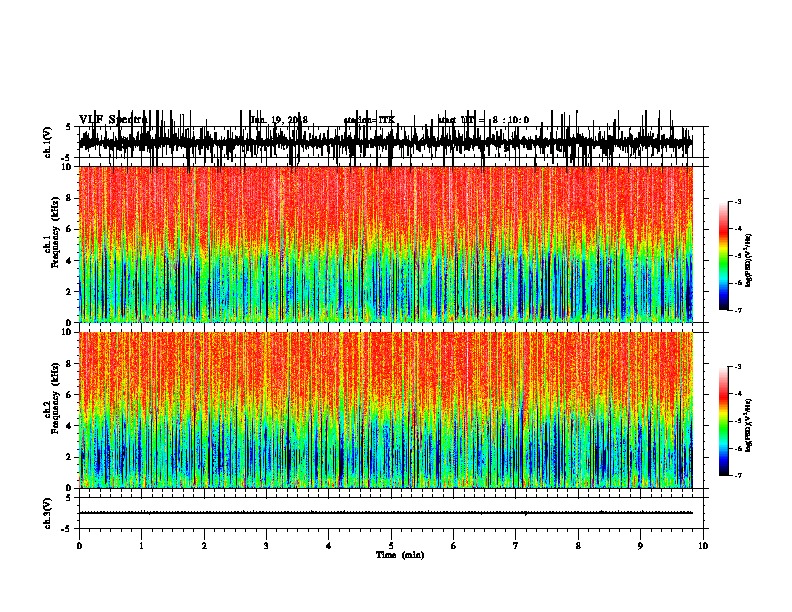Viewport: 792px width, 612px height.
Task: Click the "Time (min)" axis label
Action: pyautogui.click(x=400, y=555)
